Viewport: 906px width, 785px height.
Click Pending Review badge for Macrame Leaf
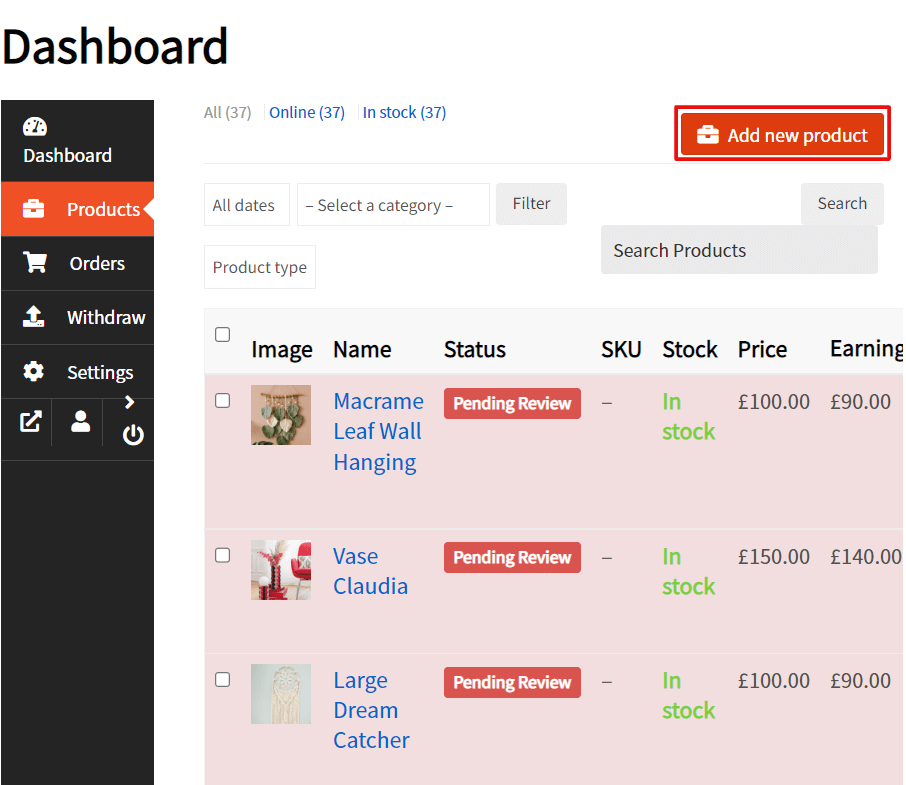[512, 403]
